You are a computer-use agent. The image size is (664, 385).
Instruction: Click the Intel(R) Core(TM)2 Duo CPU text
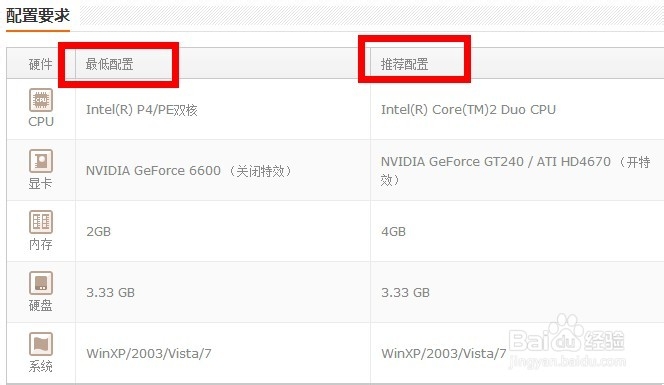coord(468,110)
